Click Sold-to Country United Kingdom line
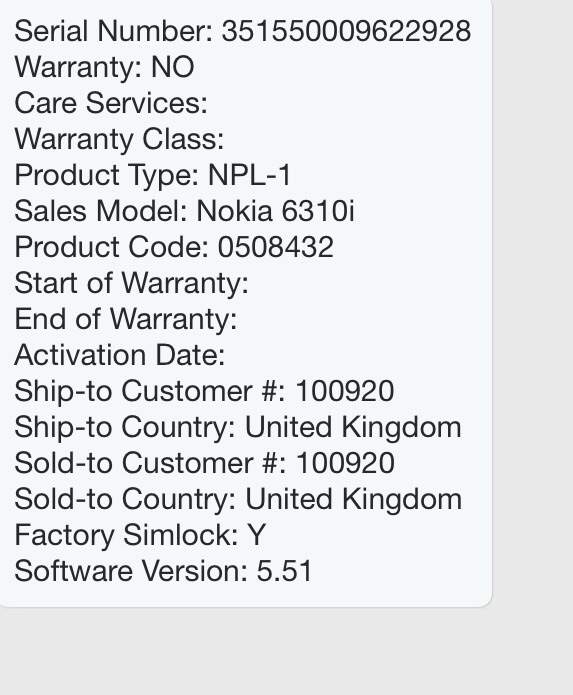The image size is (573, 695). [238, 500]
